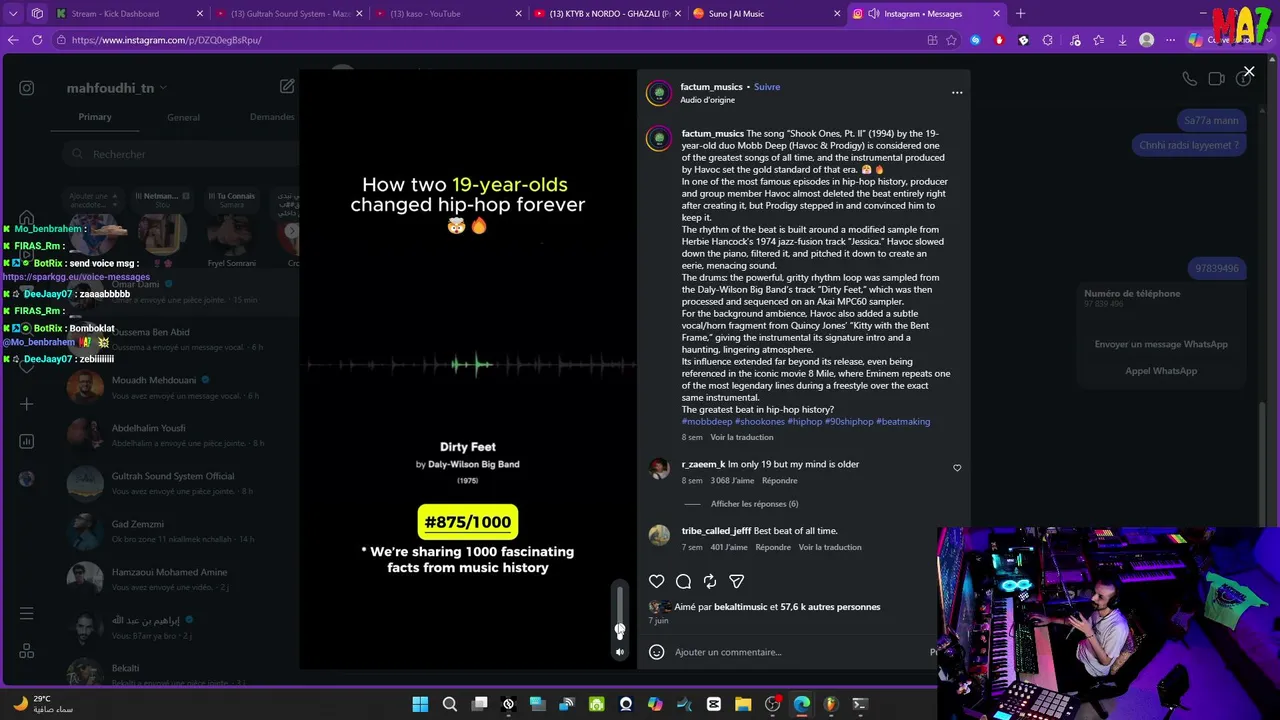Switch to the Primary inbox tab

click(x=95, y=117)
